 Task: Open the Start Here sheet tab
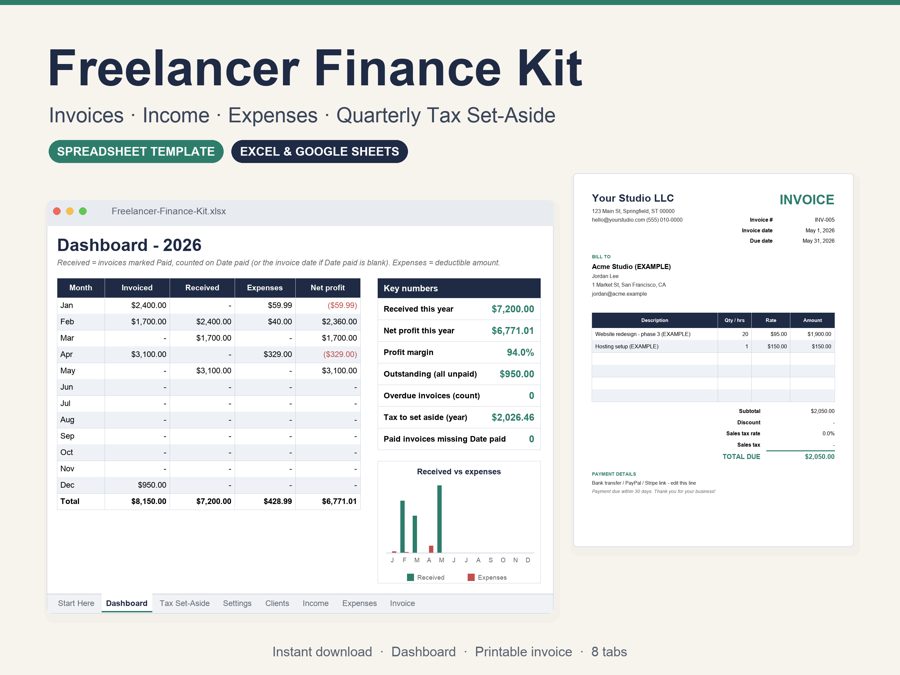pyautogui.click(x=76, y=603)
